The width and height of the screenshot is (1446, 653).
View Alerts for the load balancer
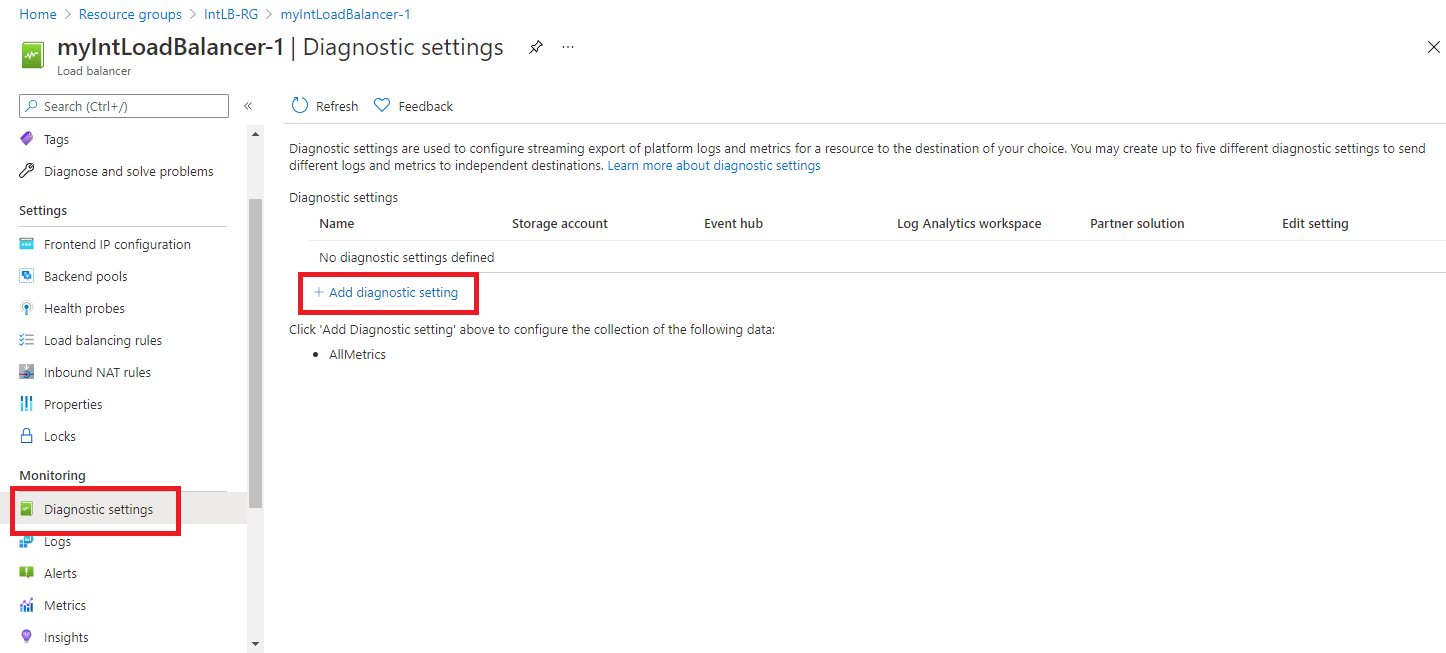[60, 572]
